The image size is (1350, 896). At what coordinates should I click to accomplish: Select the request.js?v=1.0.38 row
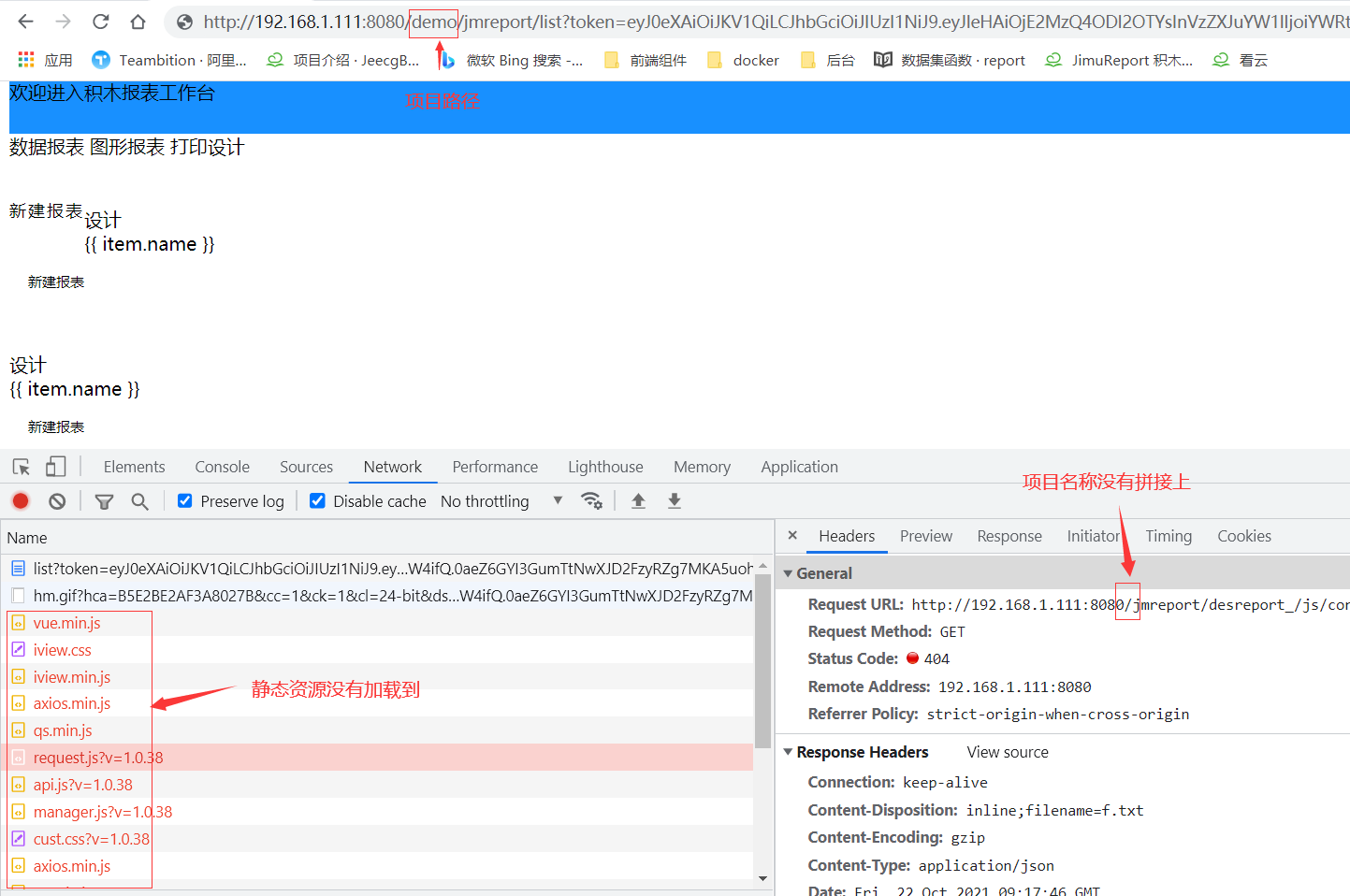click(x=377, y=758)
